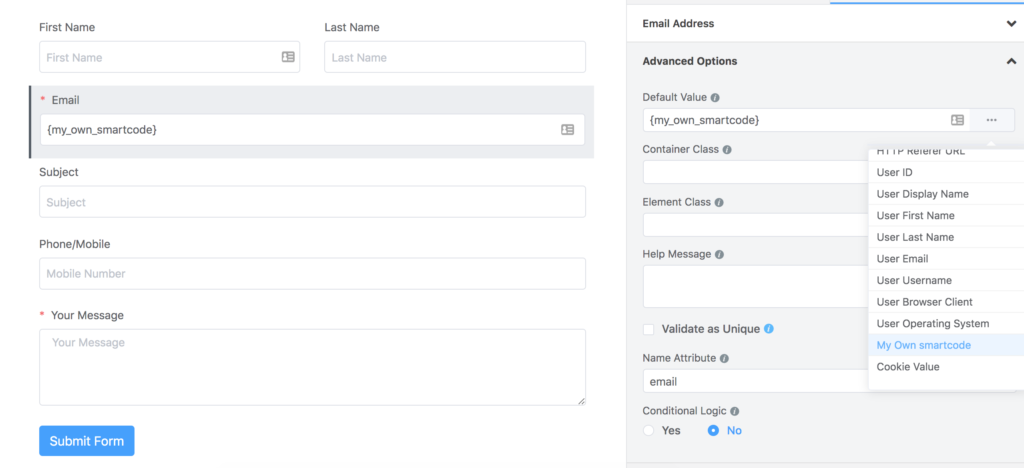
Task: Select No for Conditional Logic
Action: click(713, 430)
